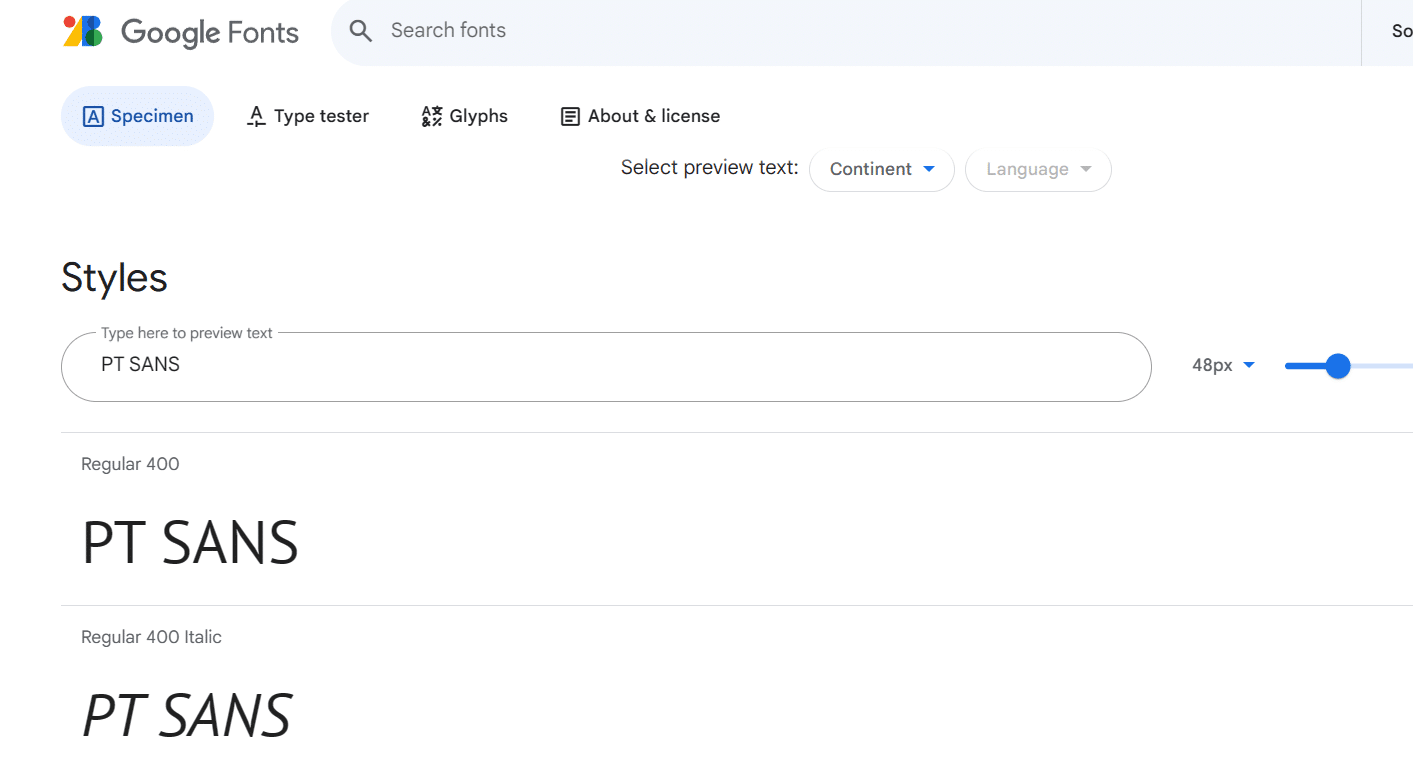Screen dimensions: 1413x766
Task: Switch to the Type tester tab
Action: pos(308,116)
